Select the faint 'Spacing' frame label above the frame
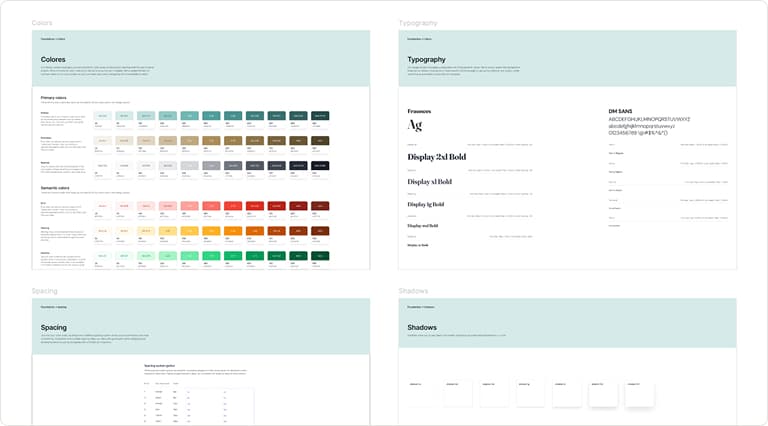 click(45, 291)
